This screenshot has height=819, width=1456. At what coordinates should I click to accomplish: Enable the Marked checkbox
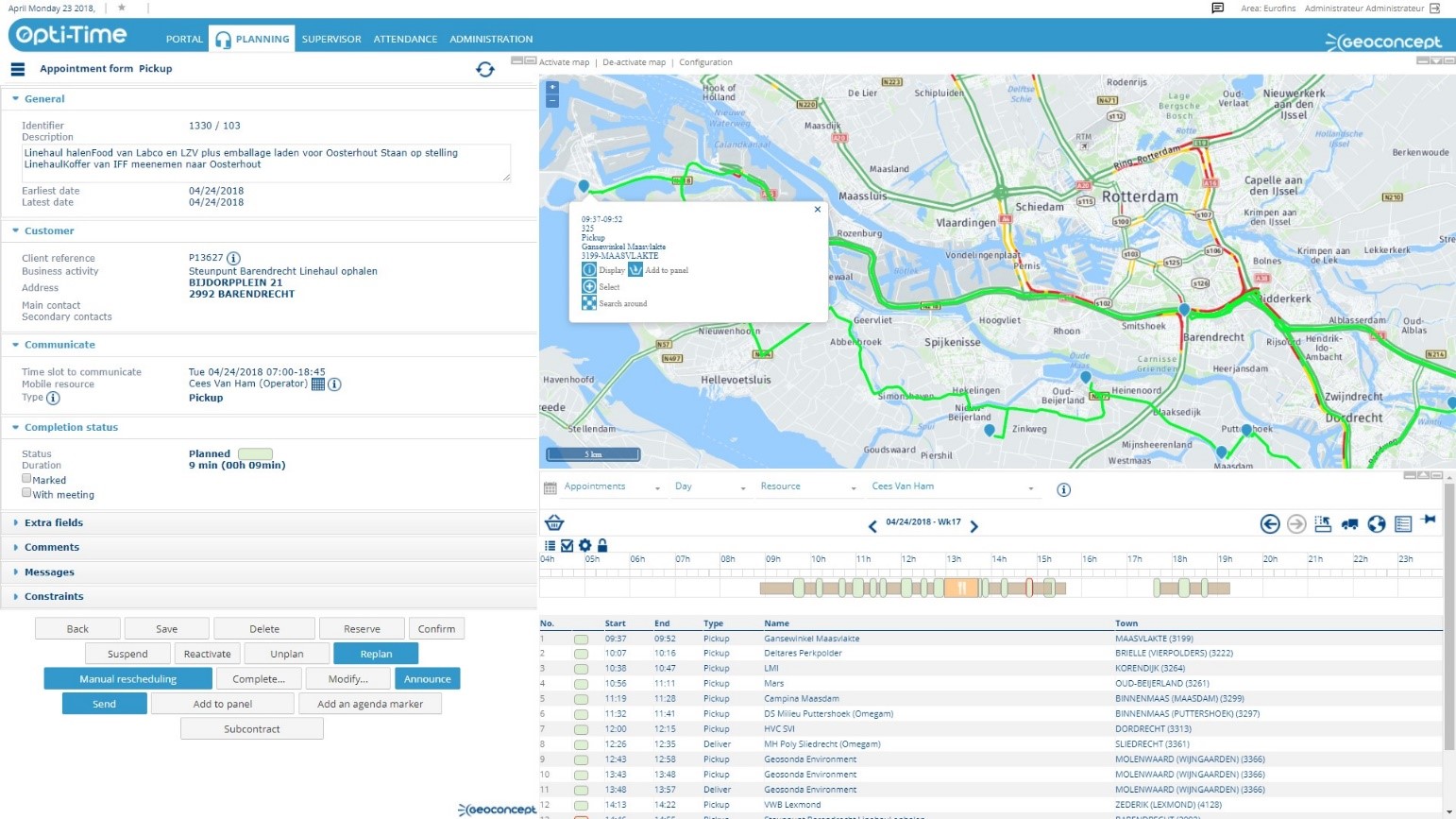[26, 479]
